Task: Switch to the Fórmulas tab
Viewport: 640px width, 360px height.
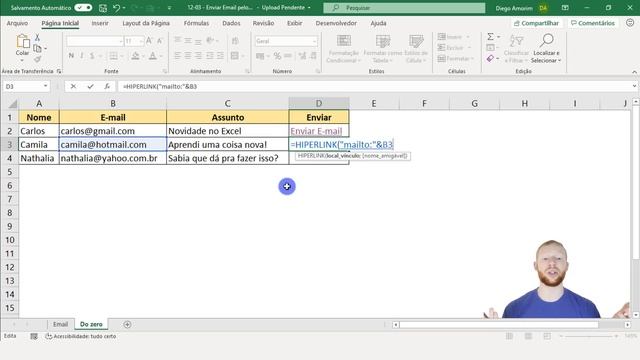Action: (x=196, y=23)
